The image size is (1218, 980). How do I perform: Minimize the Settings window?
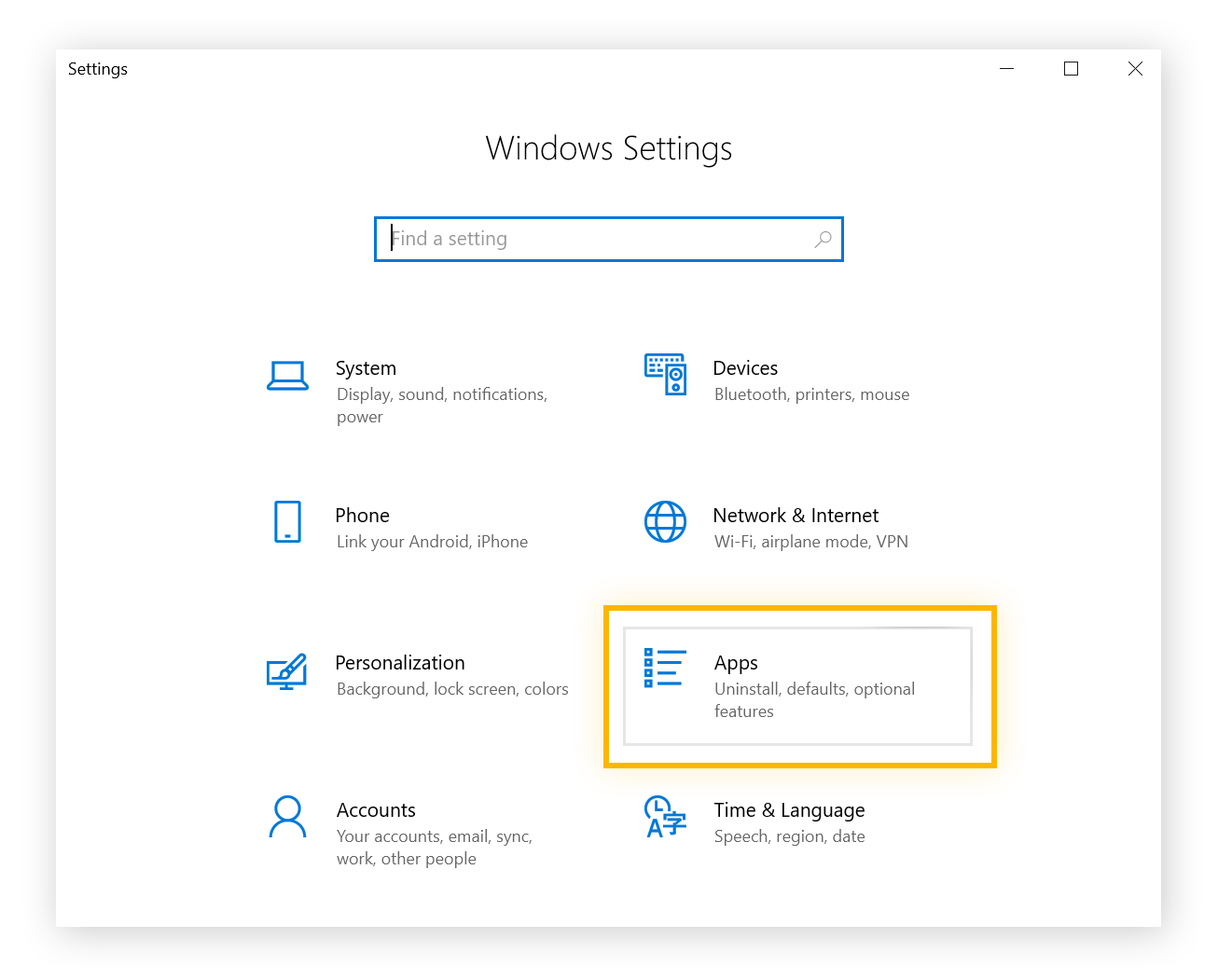point(1006,69)
